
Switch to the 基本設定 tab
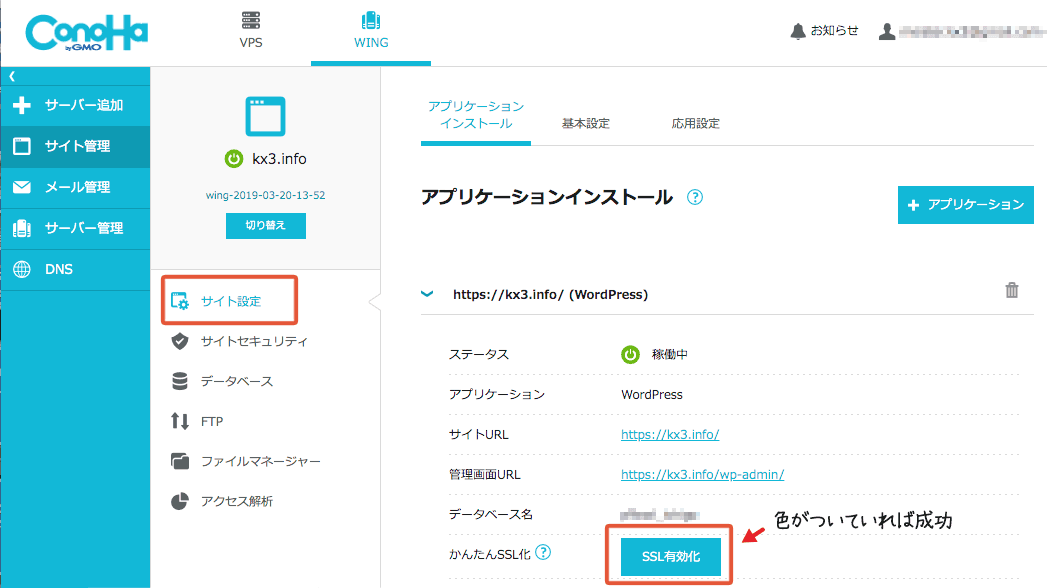586,123
